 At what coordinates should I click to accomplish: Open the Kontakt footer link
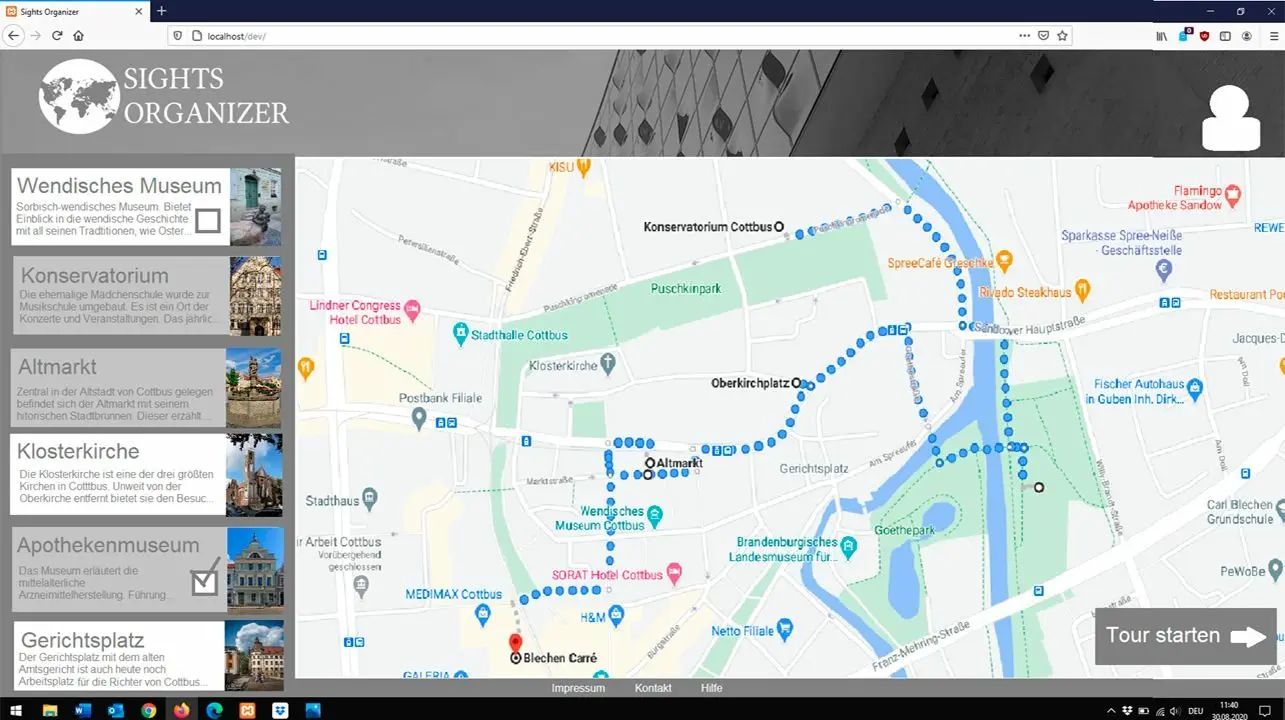(x=653, y=688)
